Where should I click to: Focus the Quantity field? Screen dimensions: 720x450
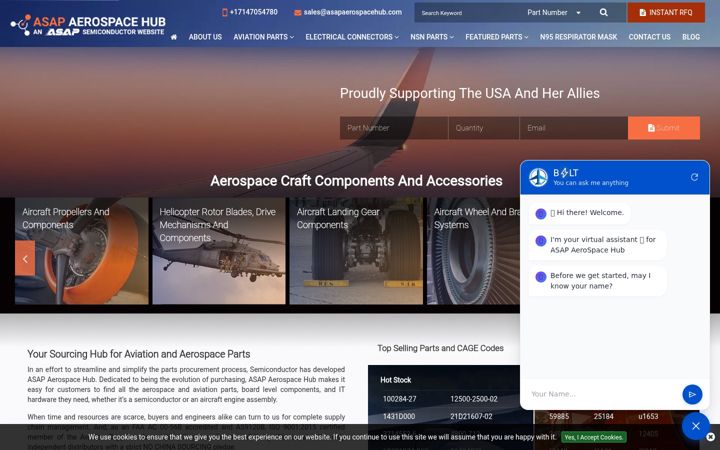click(x=484, y=128)
